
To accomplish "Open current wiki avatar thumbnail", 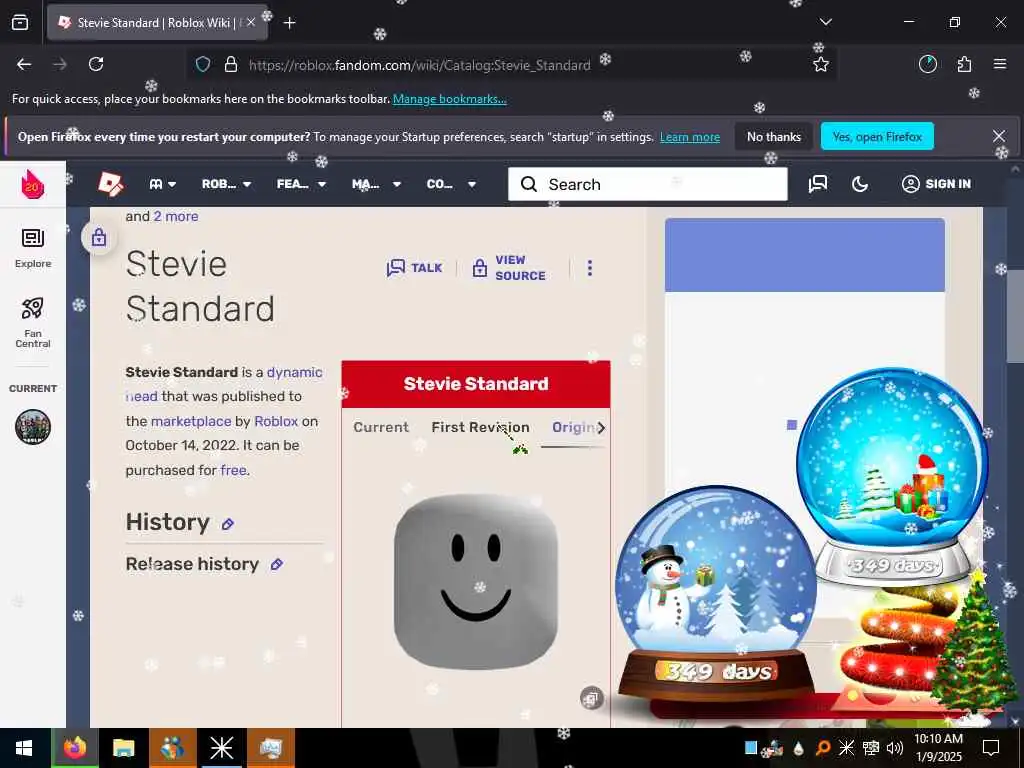I will [33, 426].
